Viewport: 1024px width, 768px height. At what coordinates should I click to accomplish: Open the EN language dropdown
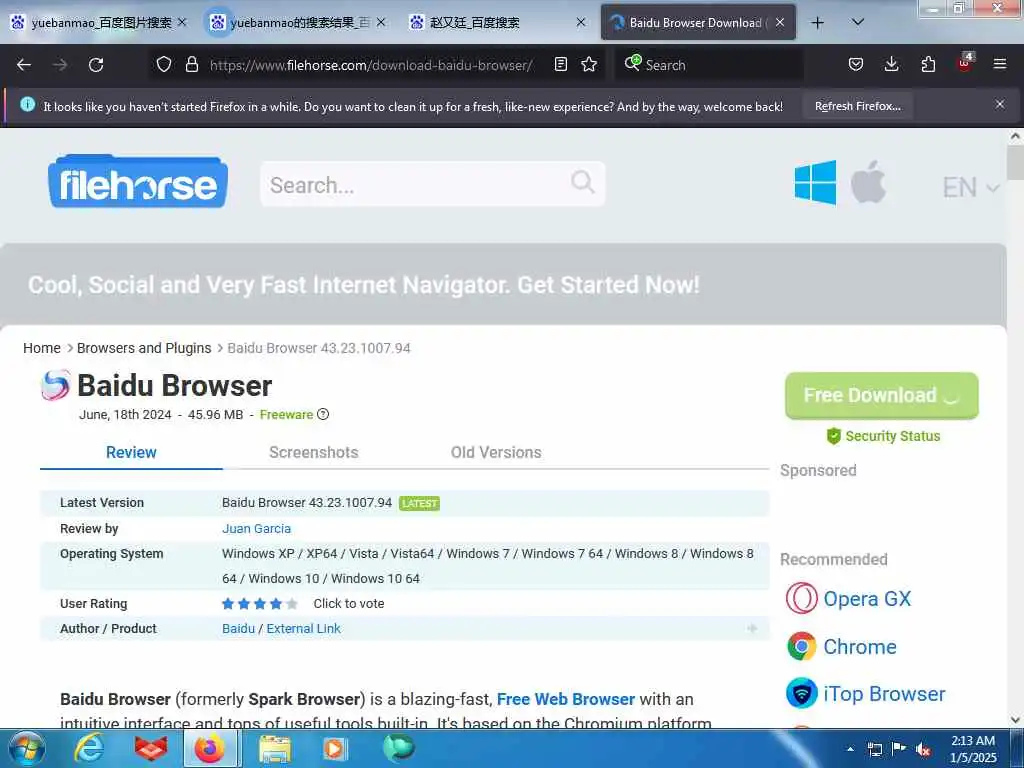[971, 188]
